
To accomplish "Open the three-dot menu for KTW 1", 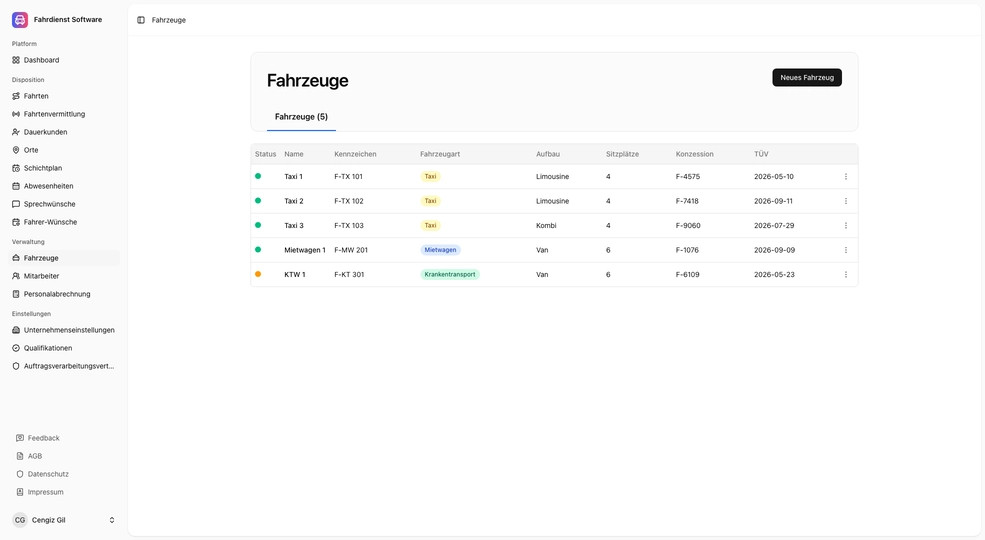I will tap(845, 275).
